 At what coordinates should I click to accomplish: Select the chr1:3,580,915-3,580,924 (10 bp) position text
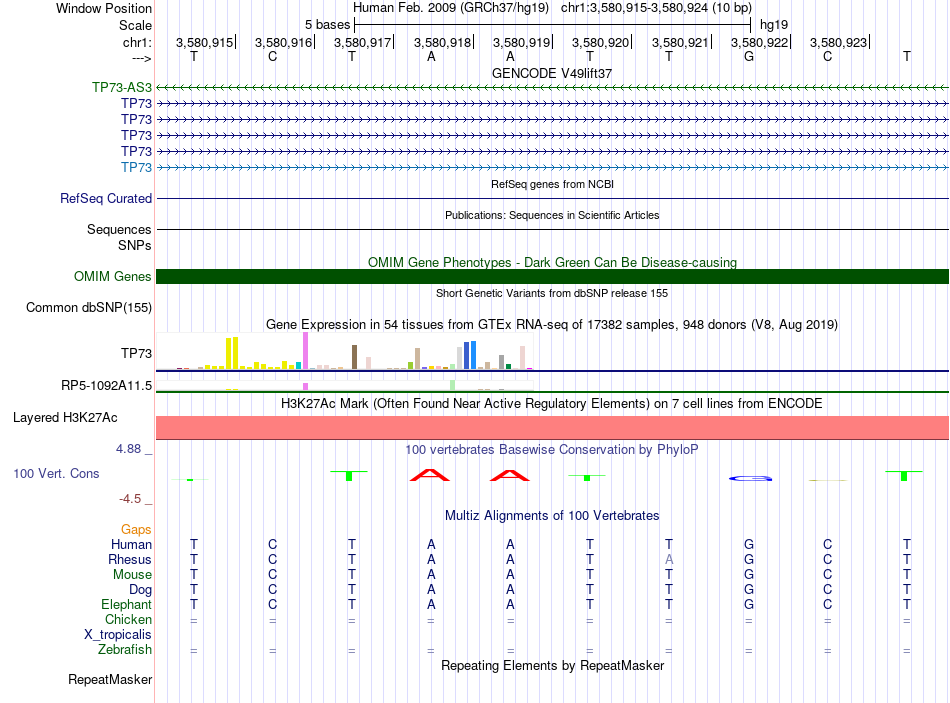coord(656,8)
